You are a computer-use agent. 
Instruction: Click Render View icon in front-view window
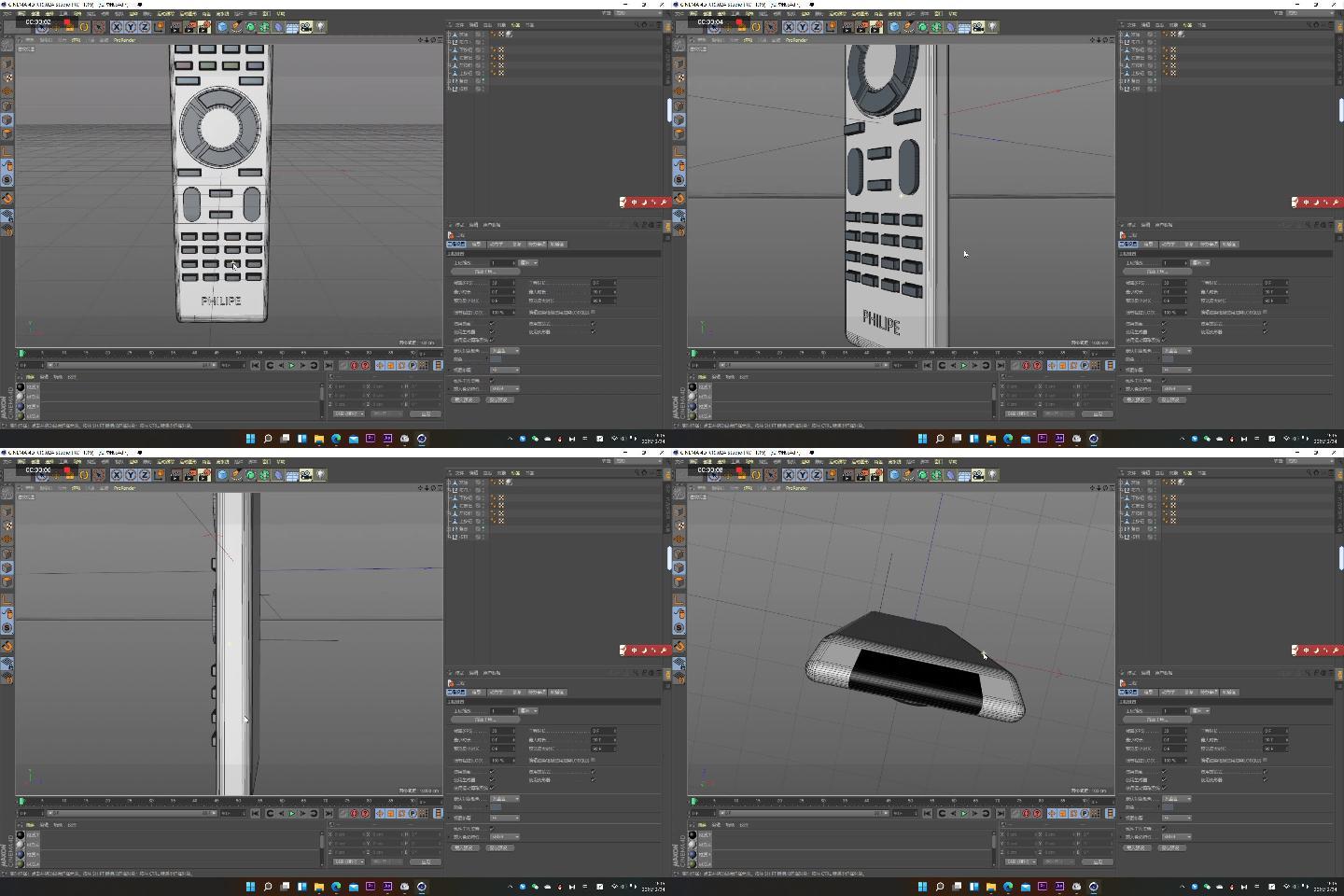(175, 27)
